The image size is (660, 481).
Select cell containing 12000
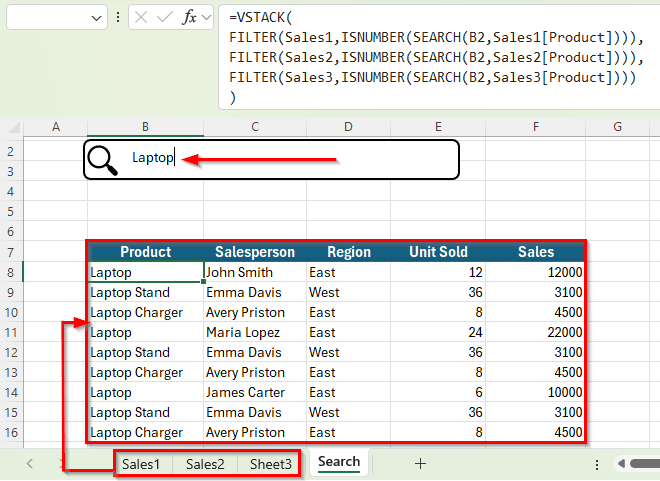click(x=535, y=272)
